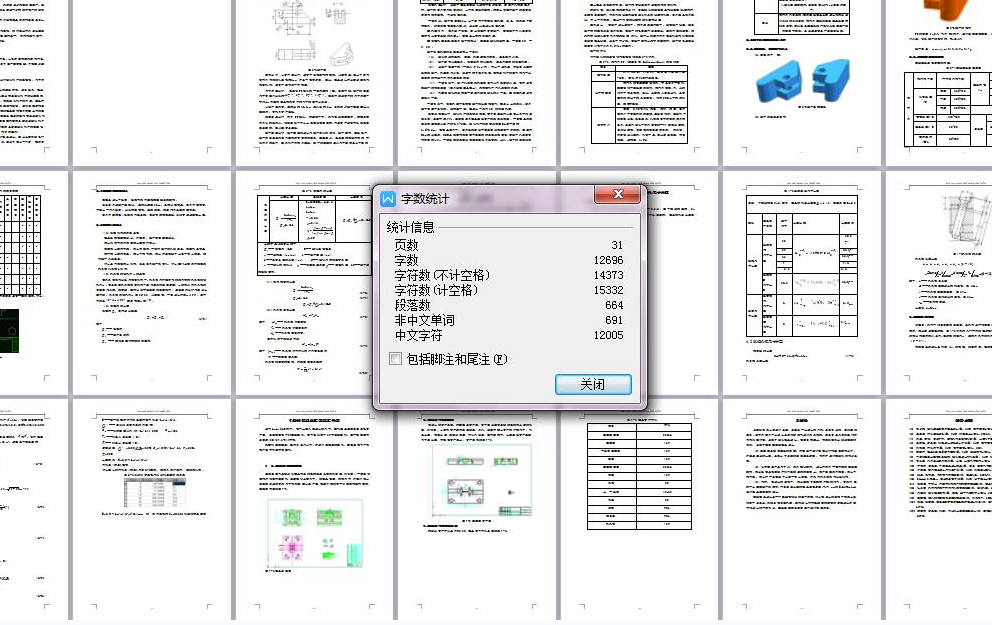Image resolution: width=992 pixels, height=625 pixels.
Task: Select the 字符数(计空格) value 15332
Action: click(608, 290)
